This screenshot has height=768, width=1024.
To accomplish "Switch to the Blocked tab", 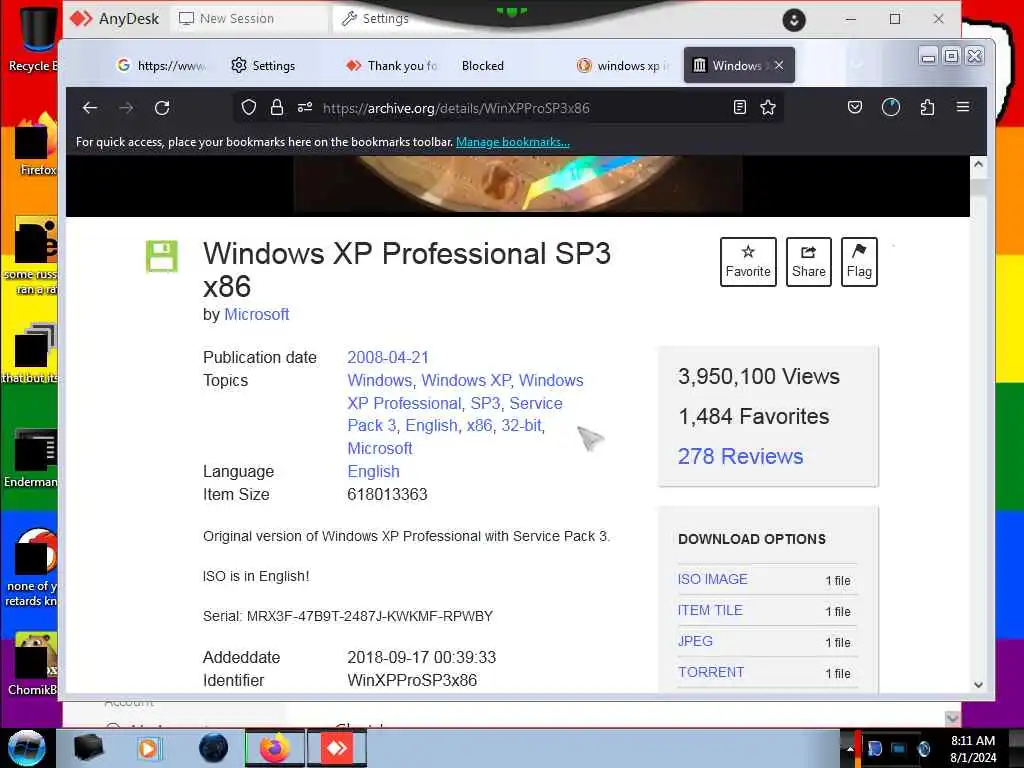I will [x=483, y=65].
